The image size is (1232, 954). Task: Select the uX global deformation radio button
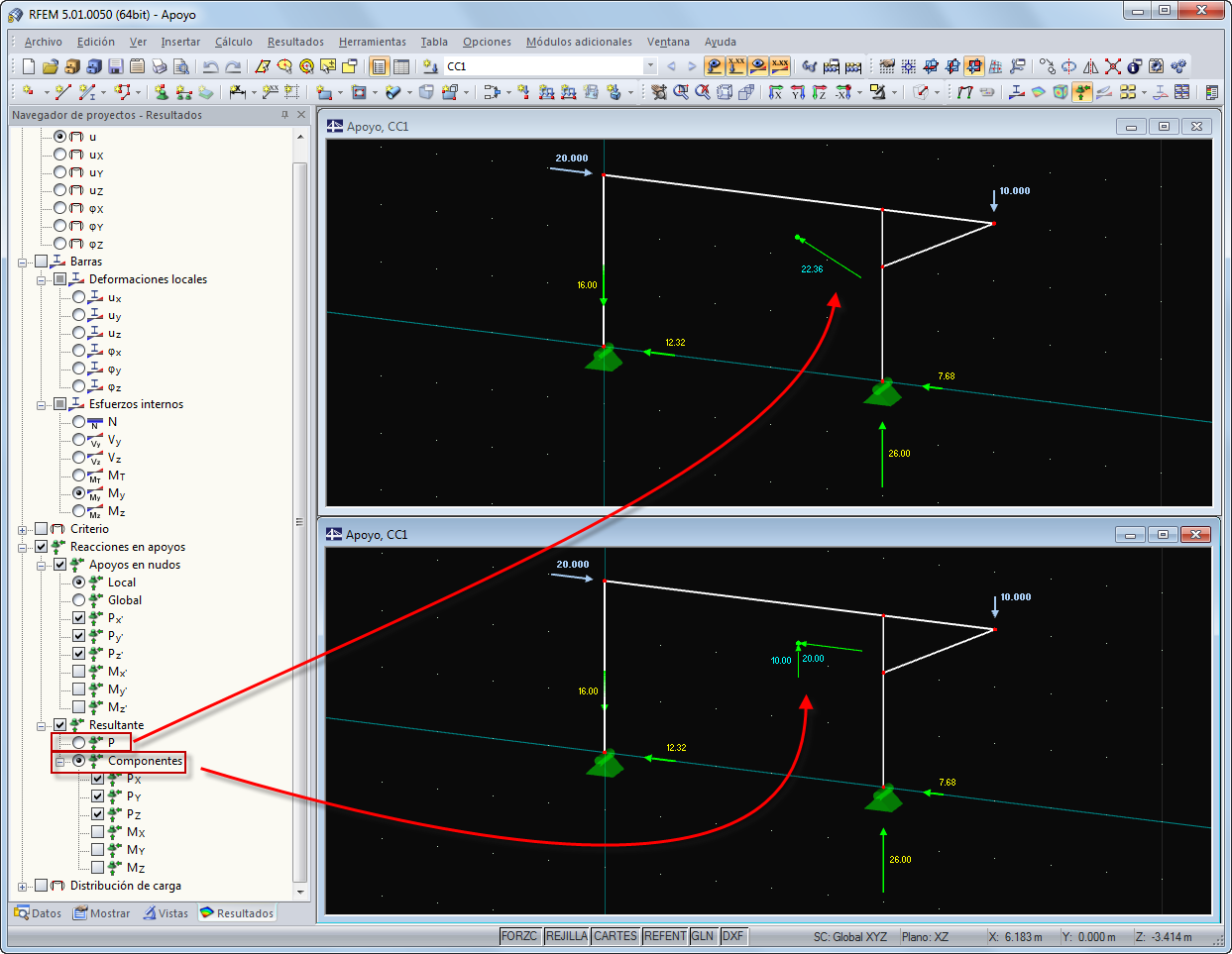(x=60, y=155)
